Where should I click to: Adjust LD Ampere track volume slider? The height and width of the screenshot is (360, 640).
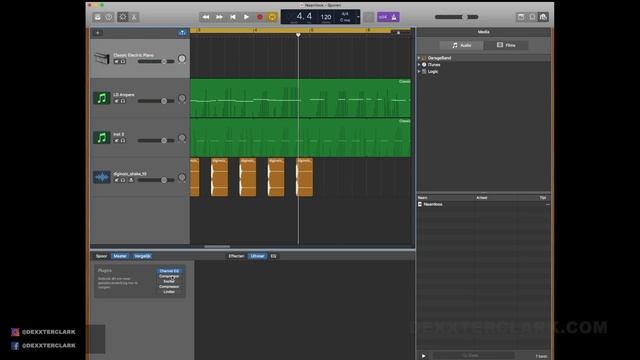point(156,101)
